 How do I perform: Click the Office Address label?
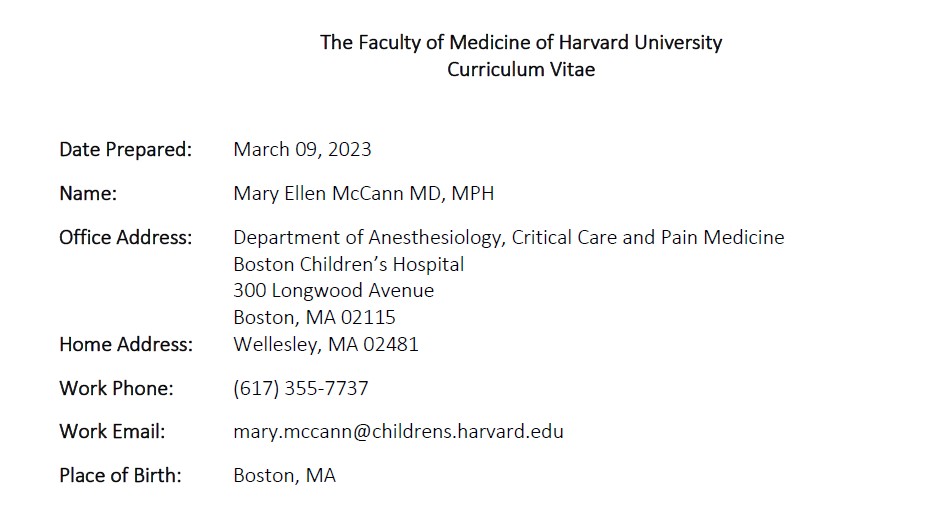coord(125,238)
